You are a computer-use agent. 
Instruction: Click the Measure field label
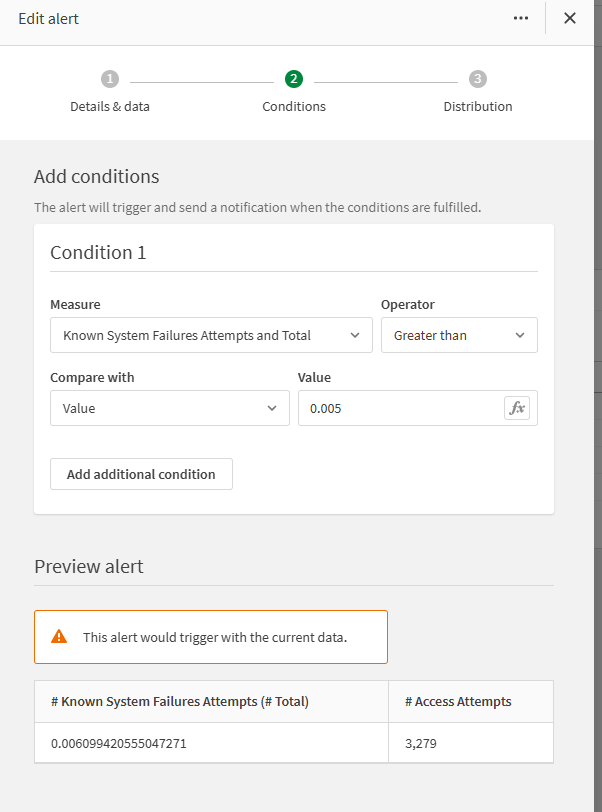tap(75, 304)
